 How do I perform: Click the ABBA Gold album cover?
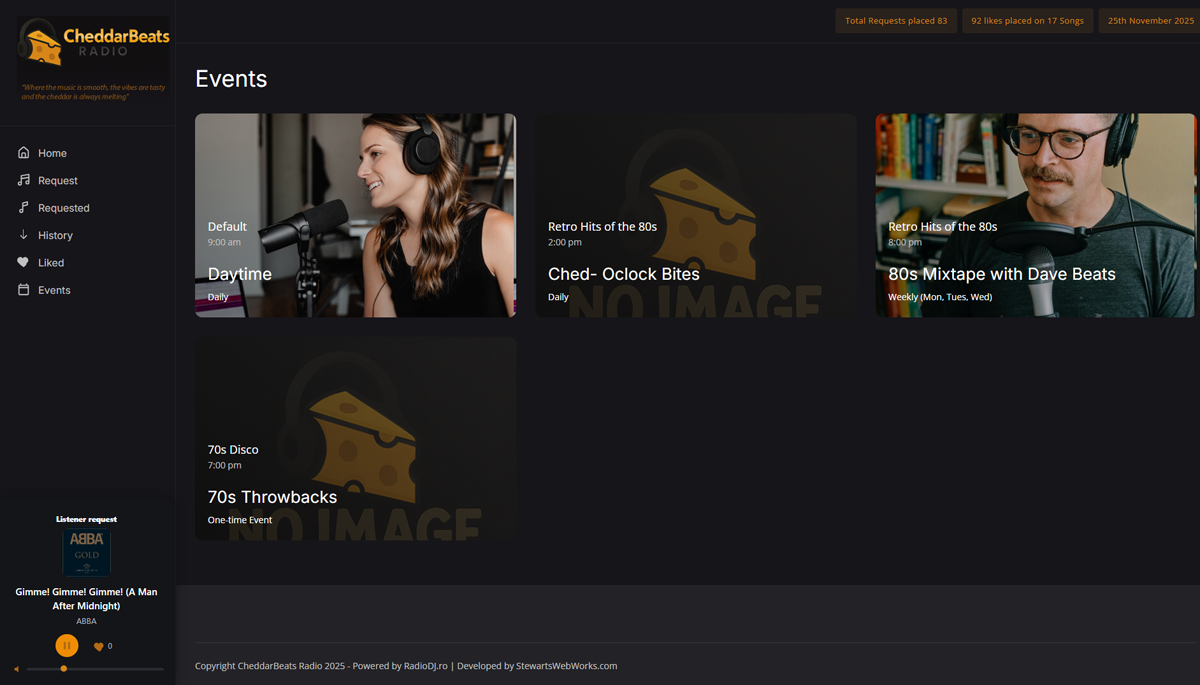click(87, 552)
